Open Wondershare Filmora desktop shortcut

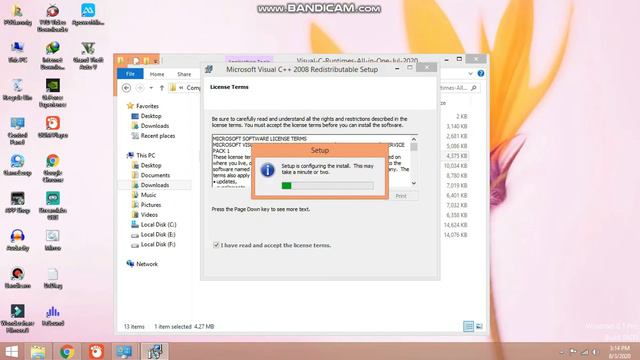click(x=17, y=318)
